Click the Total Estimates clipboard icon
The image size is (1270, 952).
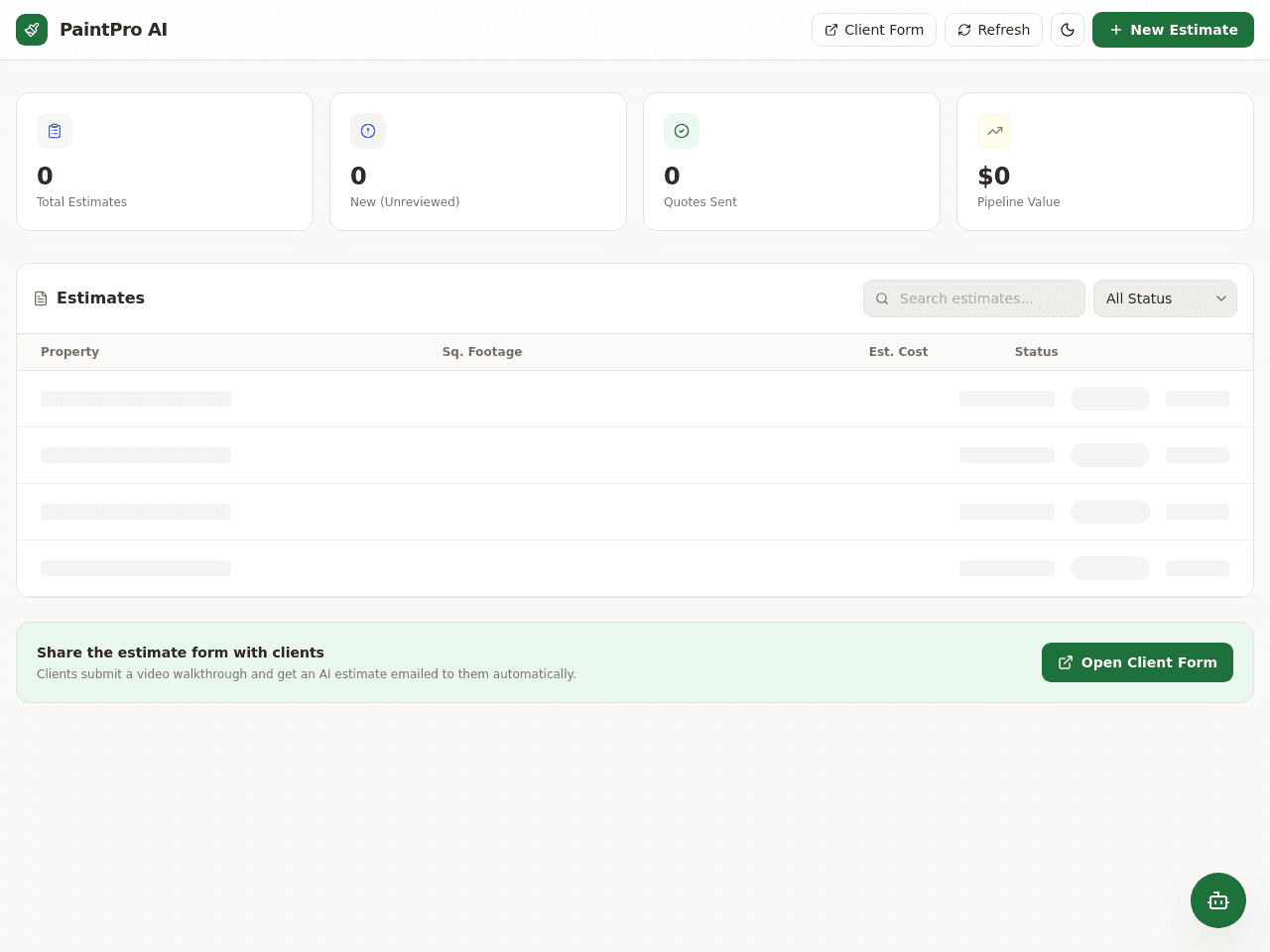point(55,131)
